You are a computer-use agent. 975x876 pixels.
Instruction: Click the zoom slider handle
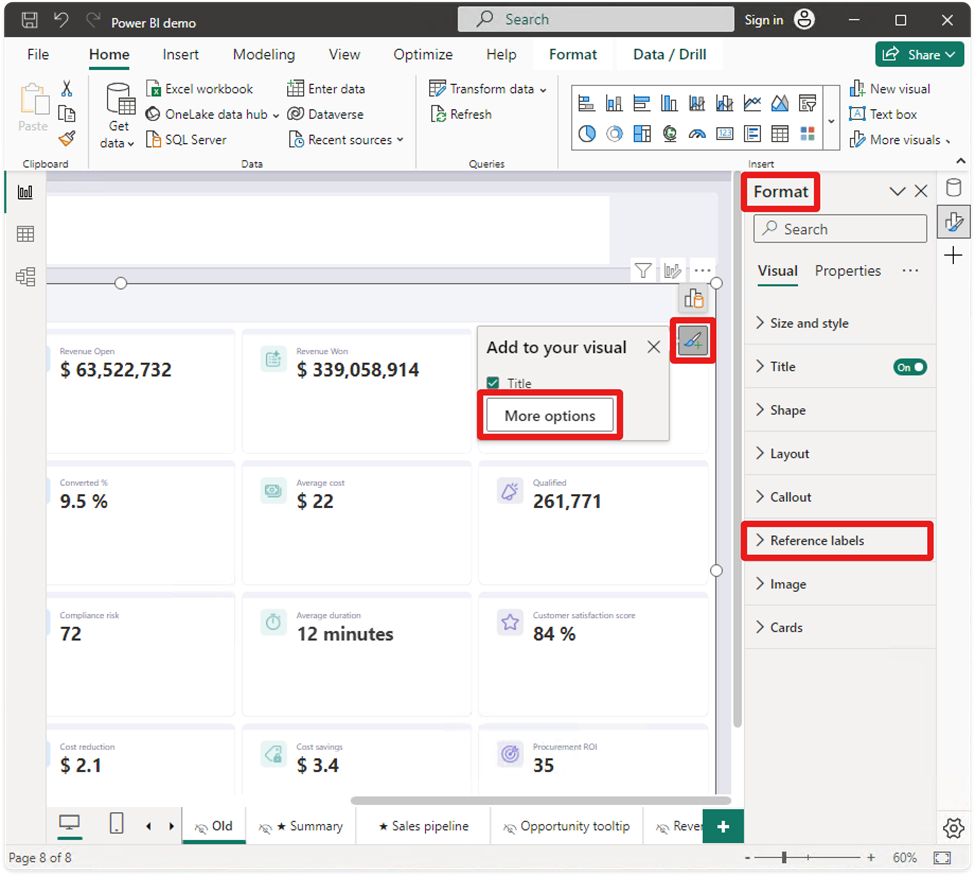click(x=784, y=857)
